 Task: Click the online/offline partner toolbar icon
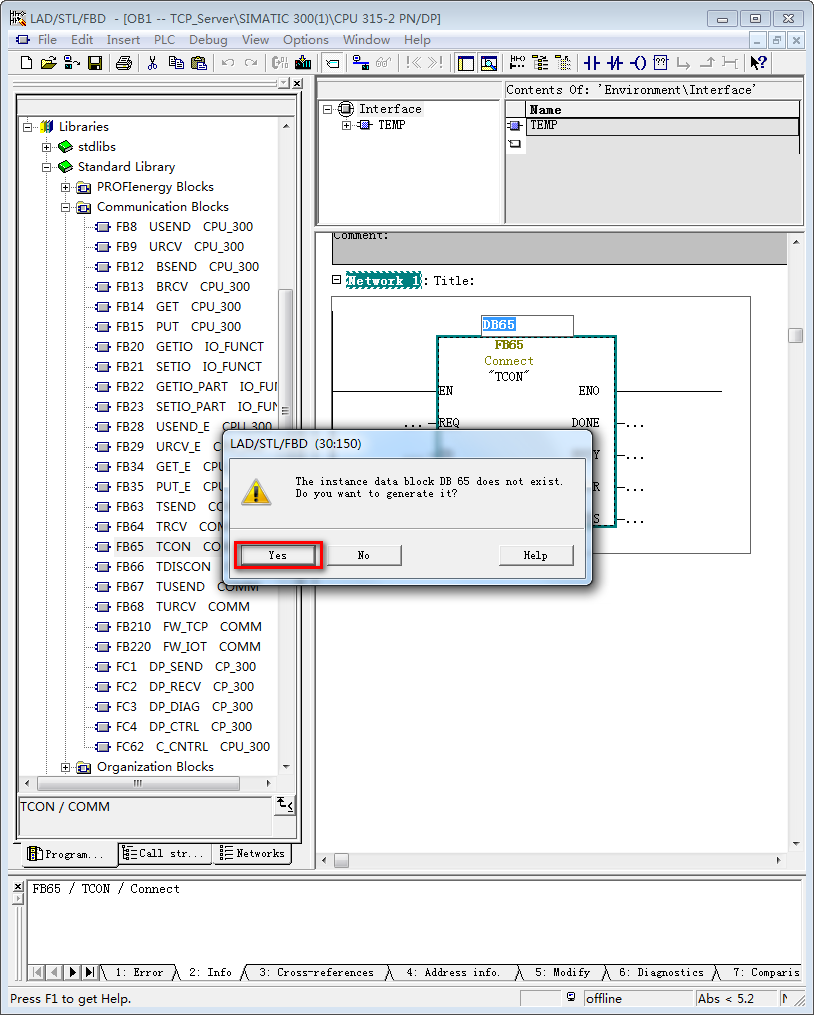(361, 63)
